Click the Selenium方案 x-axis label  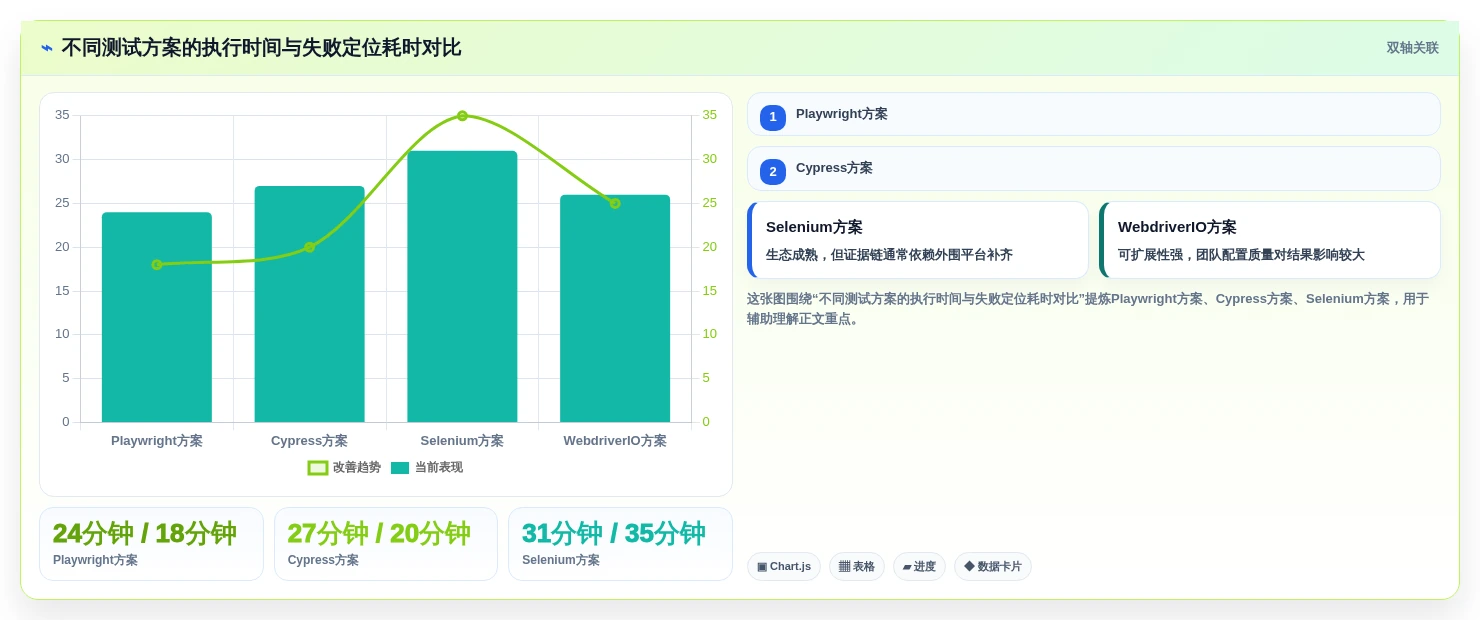(462, 441)
